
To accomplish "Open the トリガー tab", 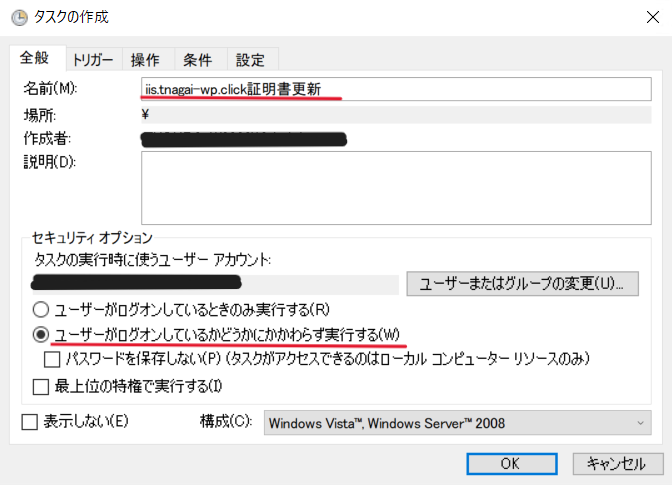I will 93,59.
